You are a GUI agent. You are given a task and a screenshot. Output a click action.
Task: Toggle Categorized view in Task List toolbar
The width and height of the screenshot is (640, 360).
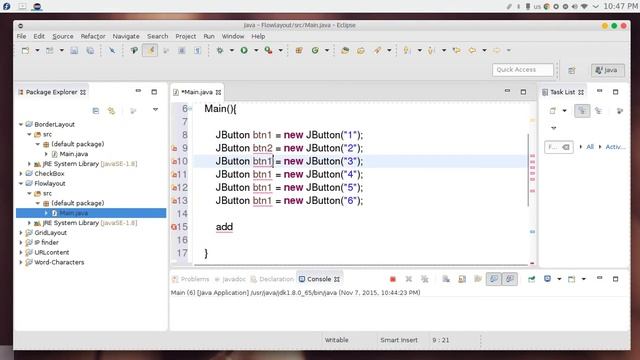[x=582, y=111]
